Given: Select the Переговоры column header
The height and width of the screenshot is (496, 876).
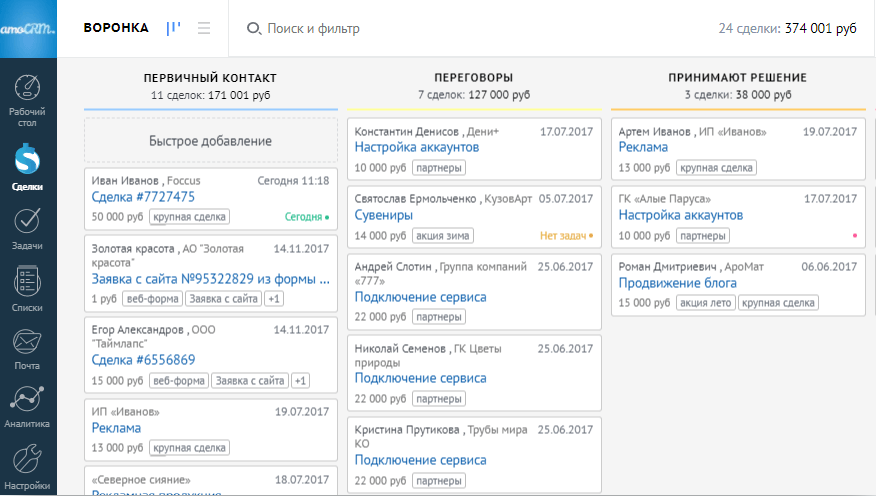Looking at the screenshot, I should click(x=474, y=78).
